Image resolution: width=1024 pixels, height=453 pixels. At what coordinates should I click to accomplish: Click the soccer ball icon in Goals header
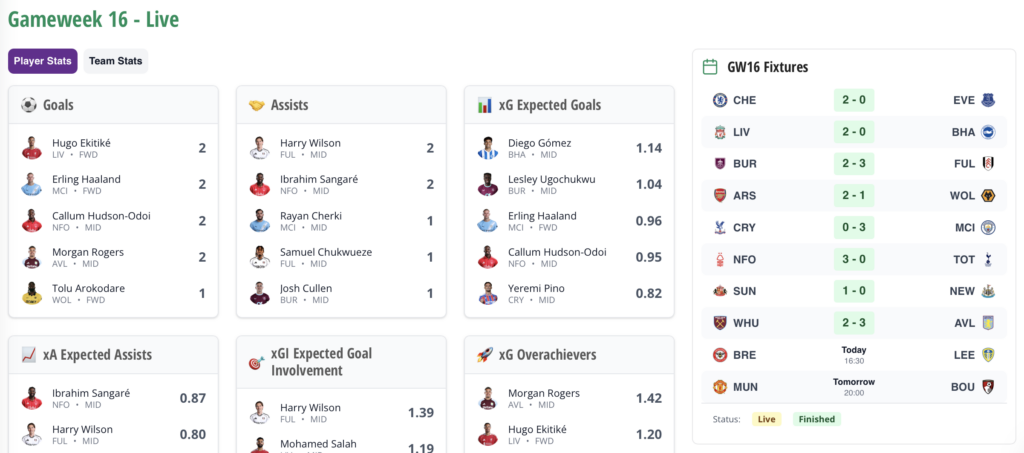coord(28,105)
